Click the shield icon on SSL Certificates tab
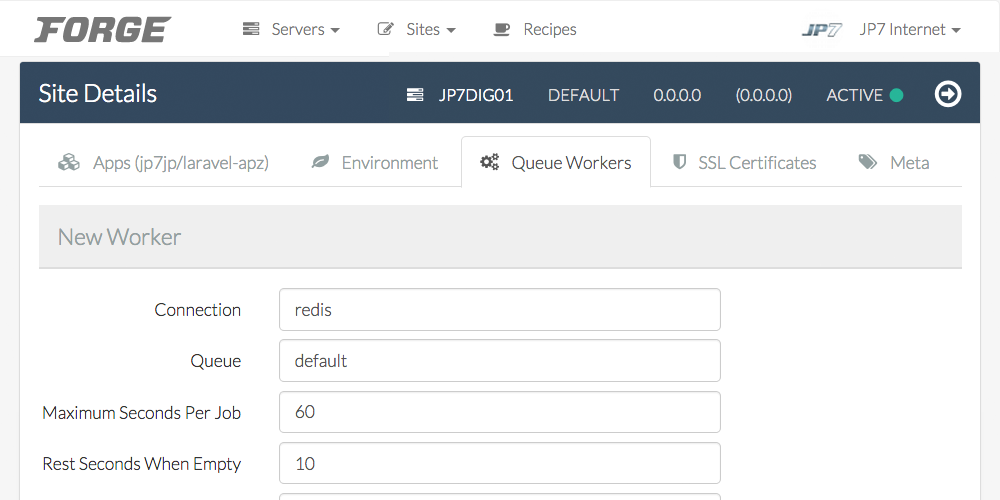Screen dimensions: 1000x500 (x=679, y=162)
